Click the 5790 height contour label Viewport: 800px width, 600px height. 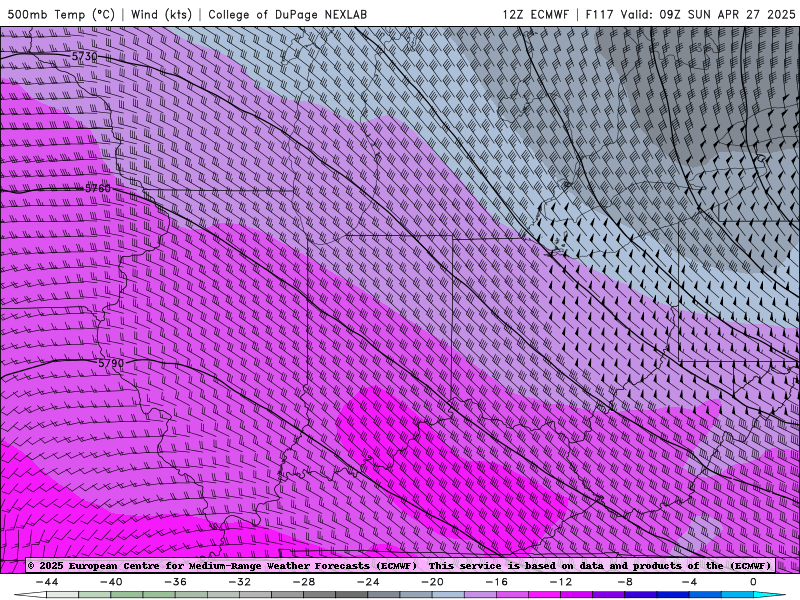point(111,363)
